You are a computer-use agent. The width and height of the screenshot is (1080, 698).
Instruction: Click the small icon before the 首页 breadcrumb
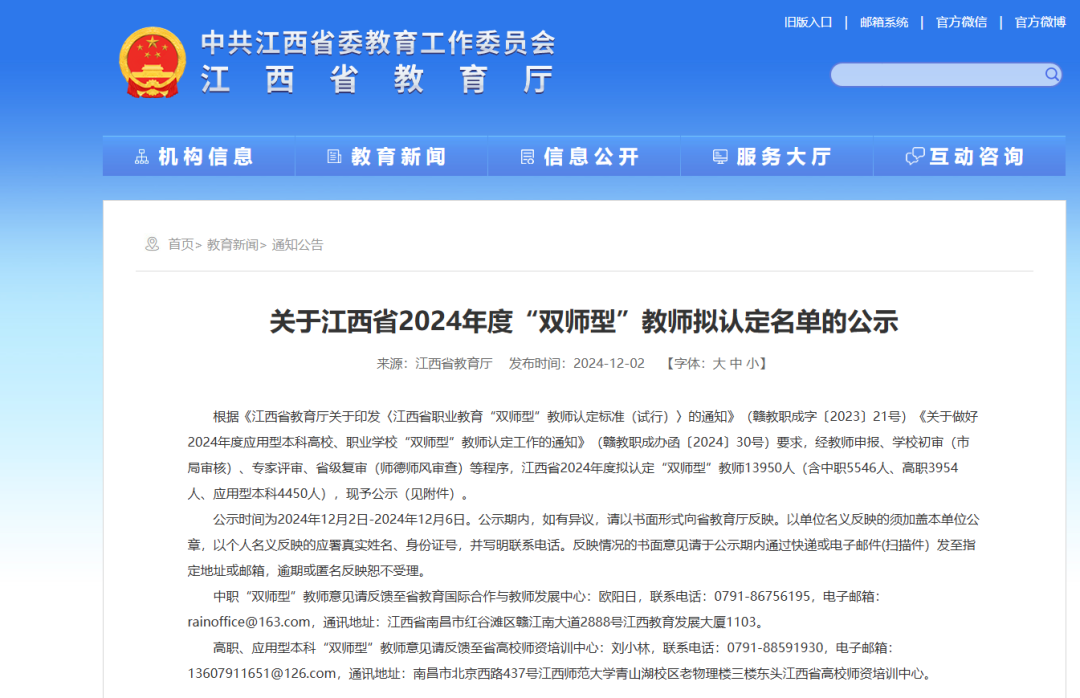(x=152, y=244)
